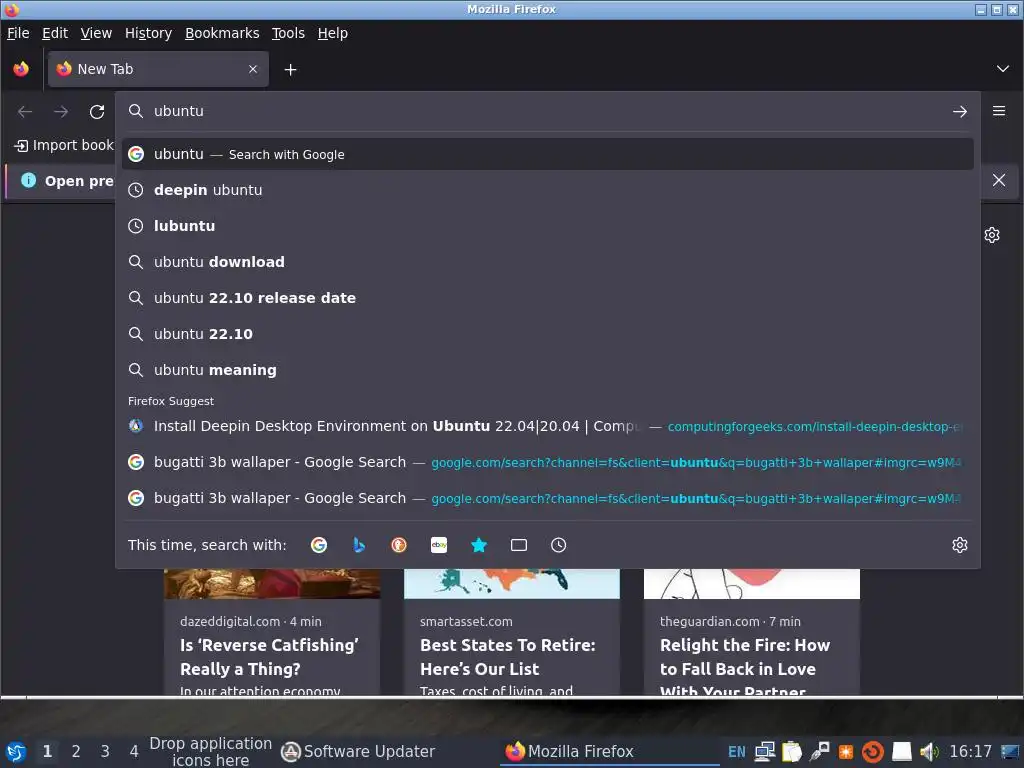Switch to workspace 4
This screenshot has width=1024, height=768.
tap(134, 752)
